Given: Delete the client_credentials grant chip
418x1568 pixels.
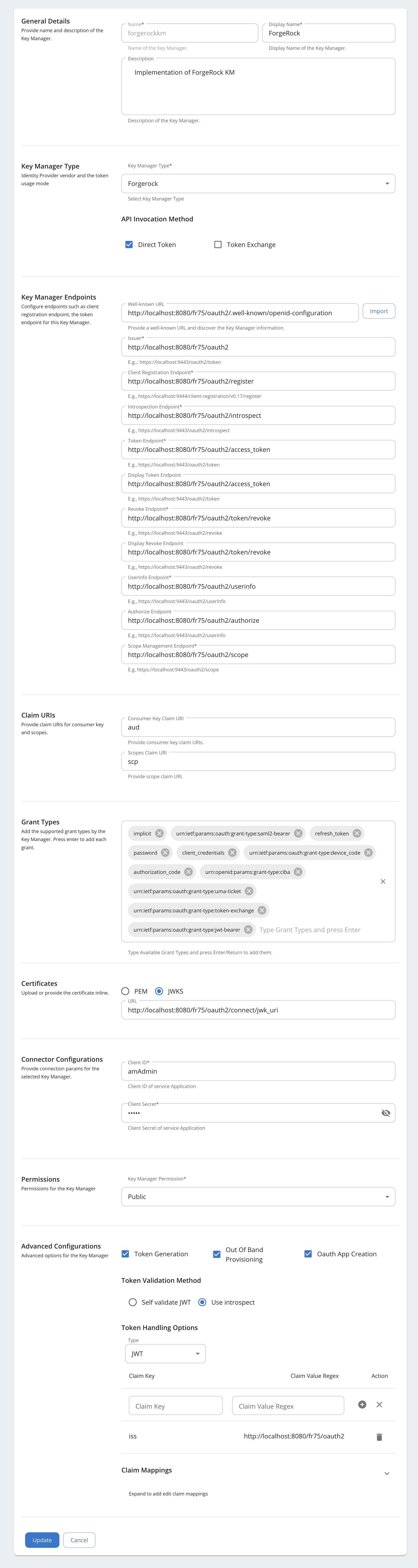Looking at the screenshot, I should click(232, 853).
